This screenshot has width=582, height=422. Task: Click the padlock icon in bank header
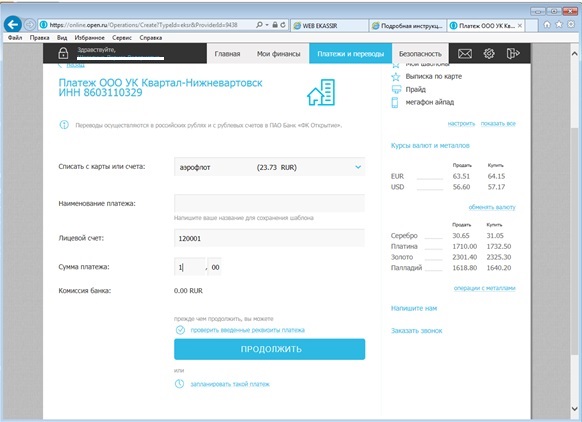[x=63, y=53]
